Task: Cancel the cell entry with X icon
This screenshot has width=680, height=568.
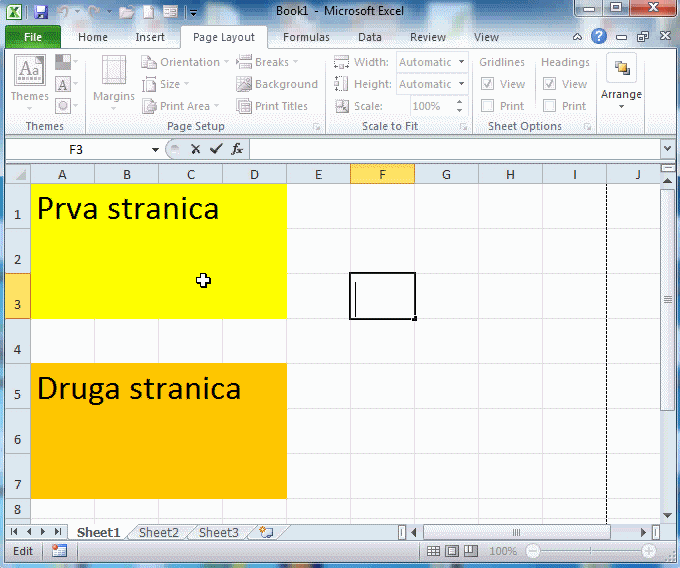Action: pos(196,149)
